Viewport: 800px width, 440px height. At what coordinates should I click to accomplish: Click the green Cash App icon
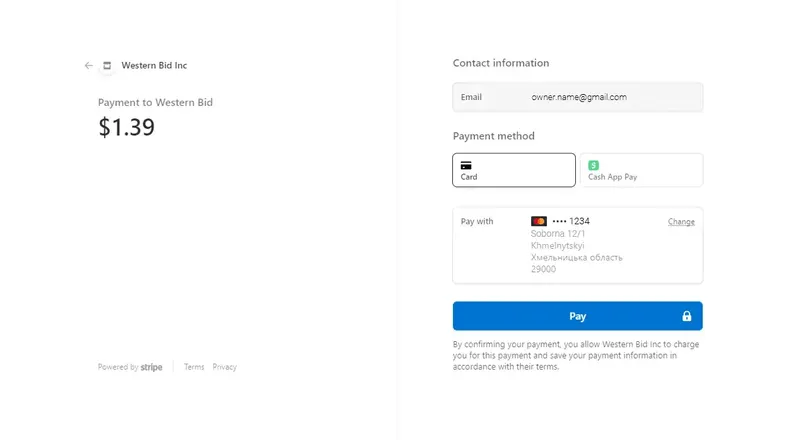(x=593, y=165)
